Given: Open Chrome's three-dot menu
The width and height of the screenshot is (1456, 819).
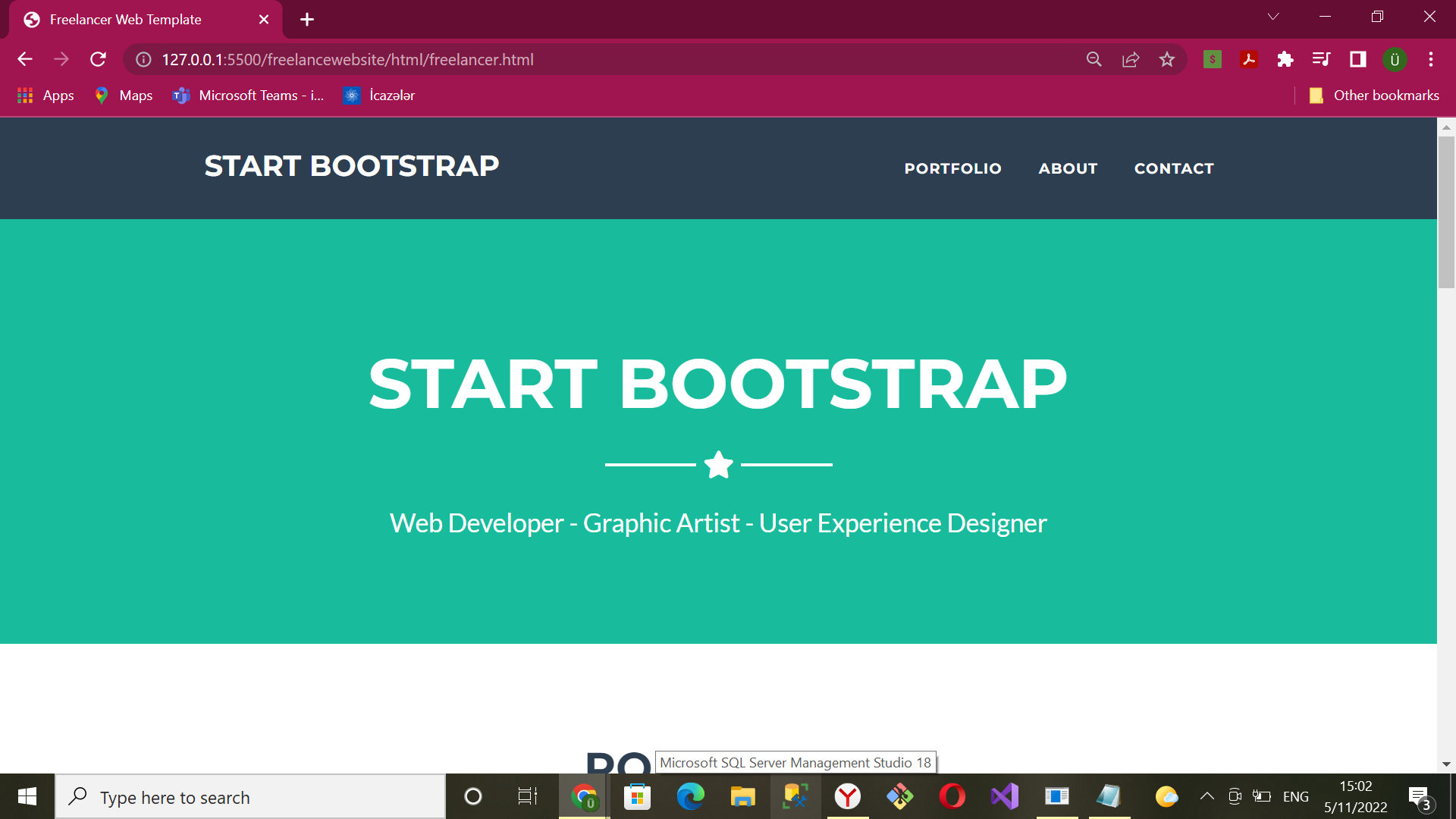Looking at the screenshot, I should pos(1431,59).
